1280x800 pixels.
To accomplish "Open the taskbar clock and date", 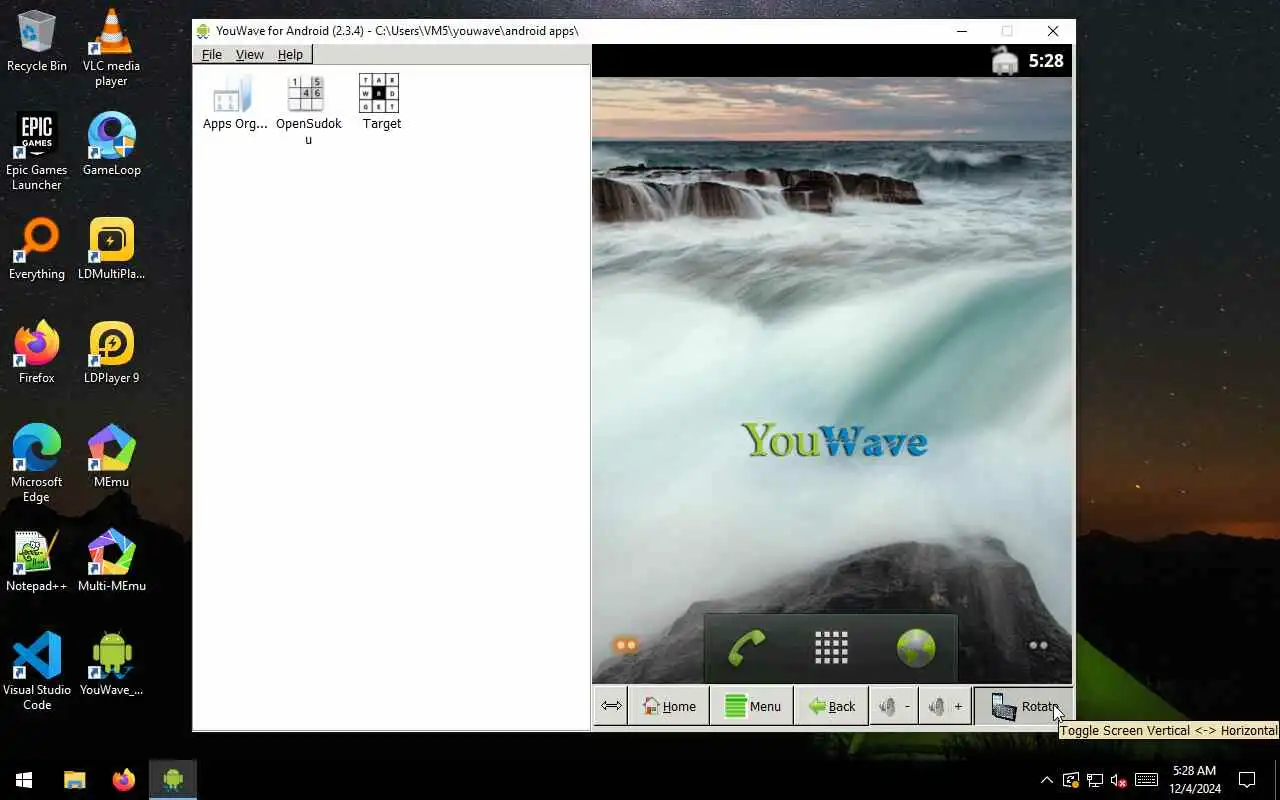I will tap(1194, 780).
